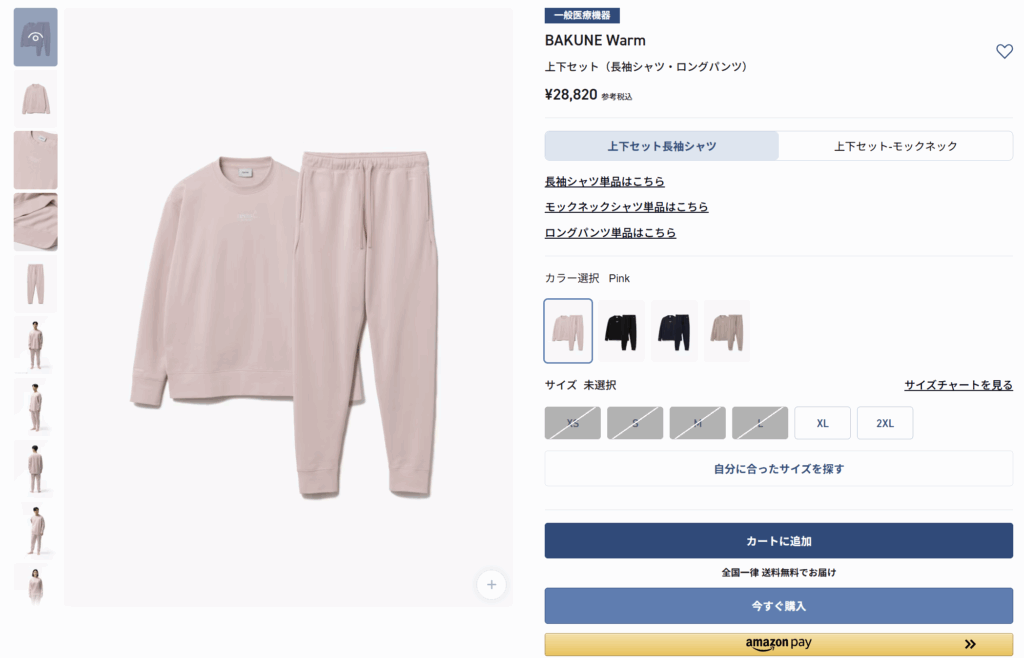
Task: Choose the black set color swatch
Action: [x=621, y=331]
